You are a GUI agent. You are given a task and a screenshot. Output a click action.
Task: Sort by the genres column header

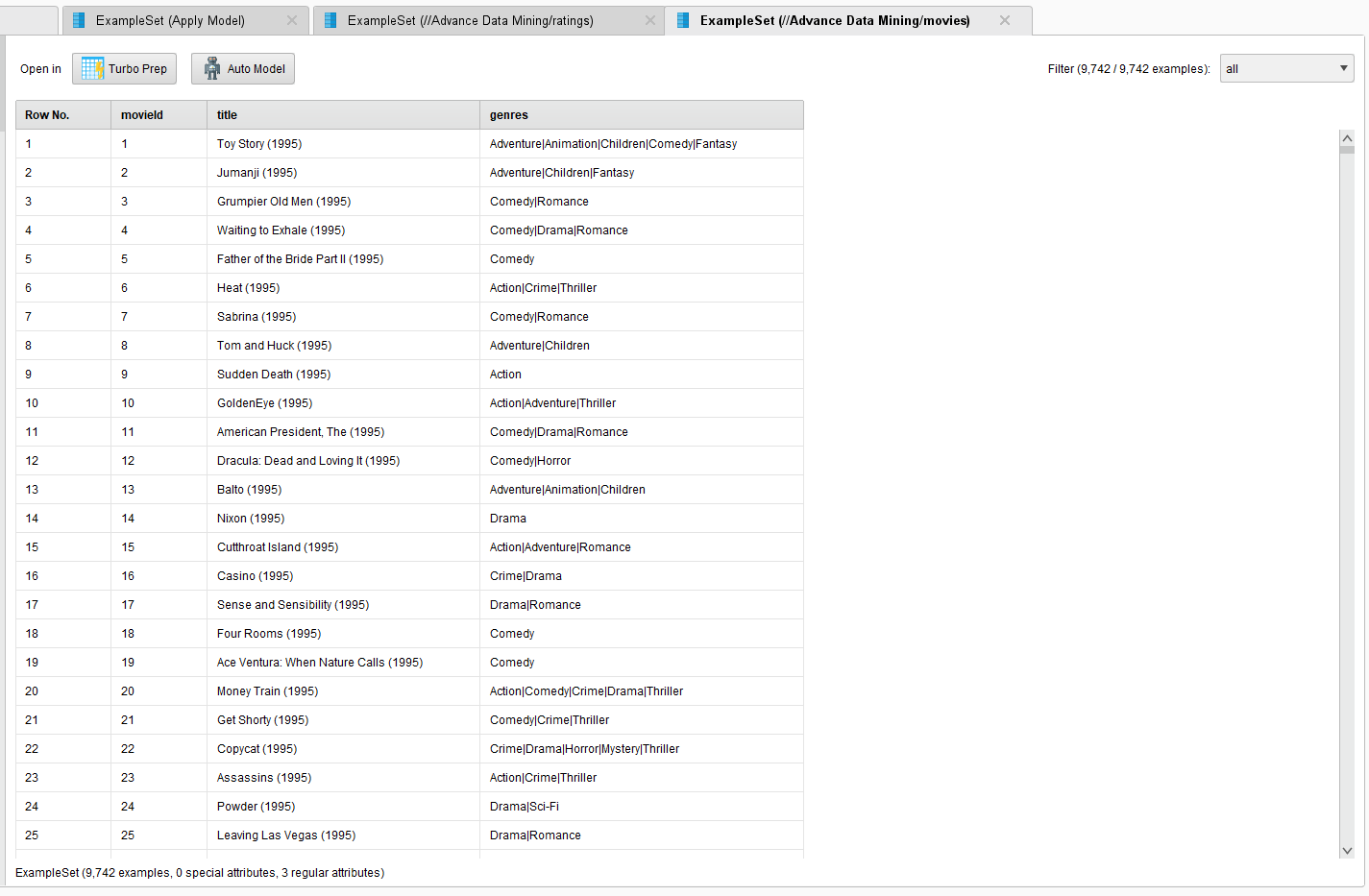[642, 115]
